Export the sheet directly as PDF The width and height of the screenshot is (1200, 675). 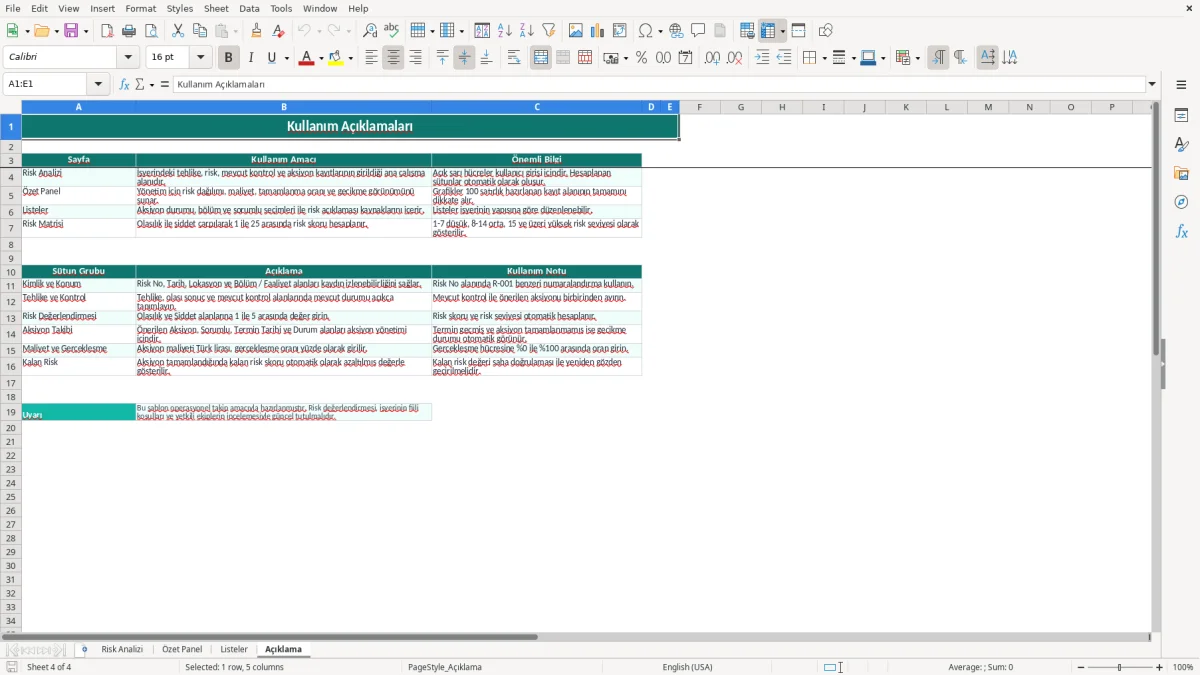[x=107, y=31]
